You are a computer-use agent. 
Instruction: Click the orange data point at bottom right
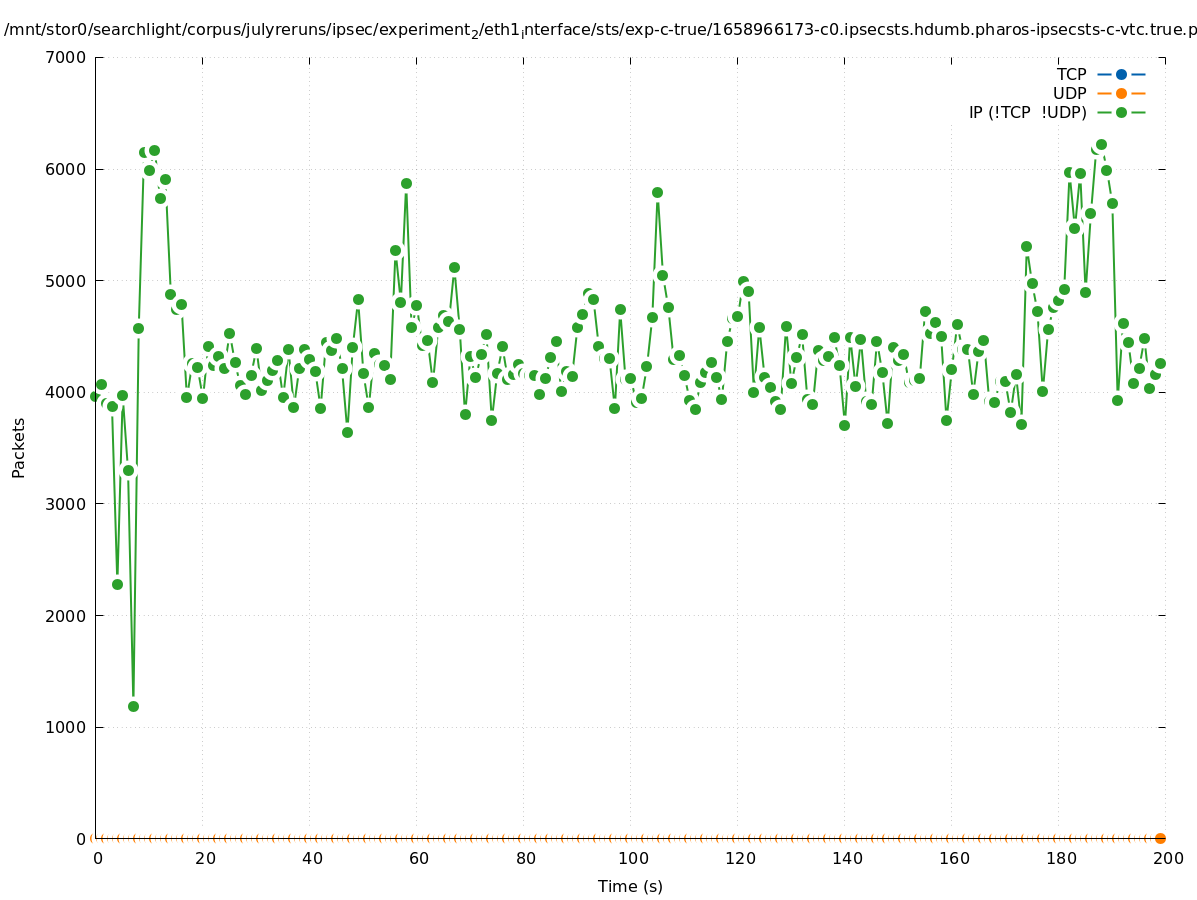[x=1160, y=838]
